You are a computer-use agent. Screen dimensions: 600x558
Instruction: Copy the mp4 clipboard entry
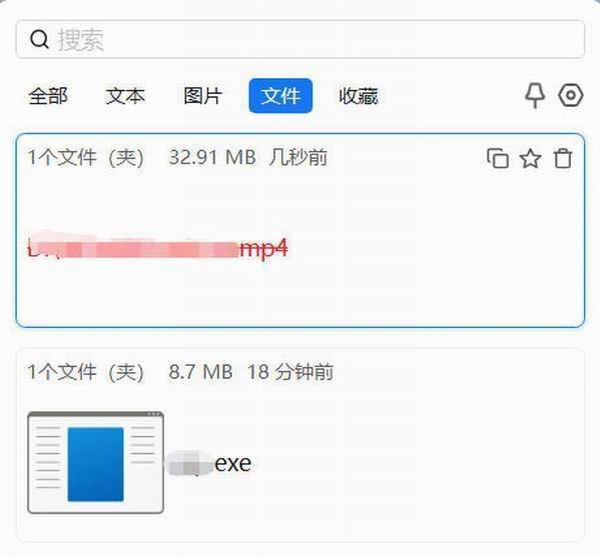pyautogui.click(x=497, y=158)
